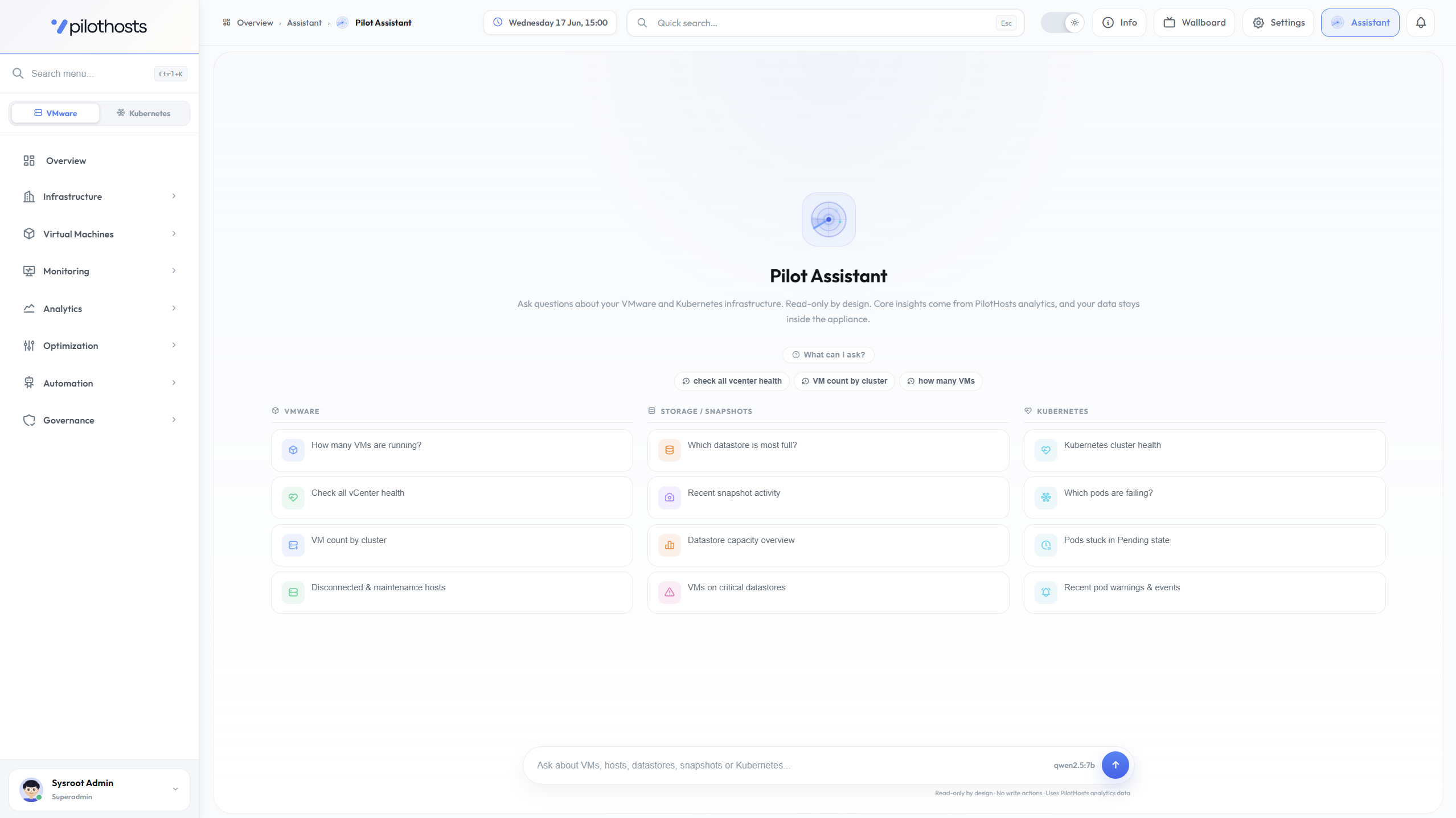Click the notification bell icon
The image size is (1456, 818).
1421,23
